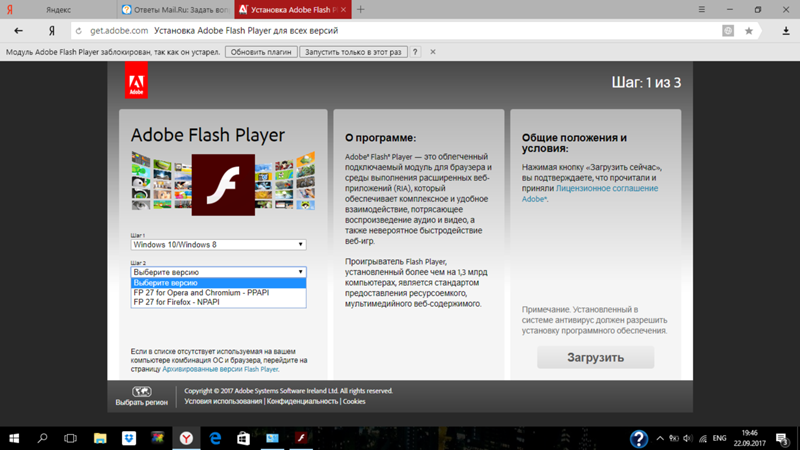The width and height of the screenshot is (800, 450).
Task: Switch to the Ответы Mail.Ru tab
Action: (176, 9)
